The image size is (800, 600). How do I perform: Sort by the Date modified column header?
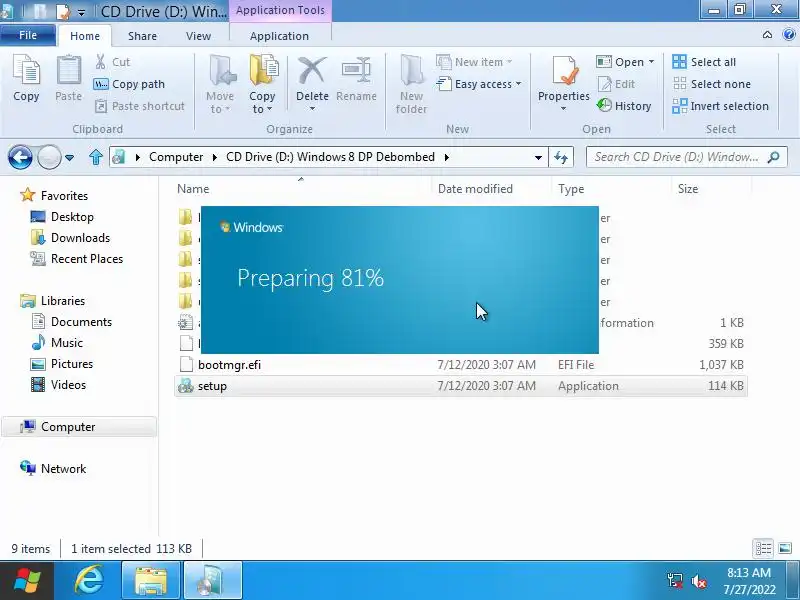475,189
